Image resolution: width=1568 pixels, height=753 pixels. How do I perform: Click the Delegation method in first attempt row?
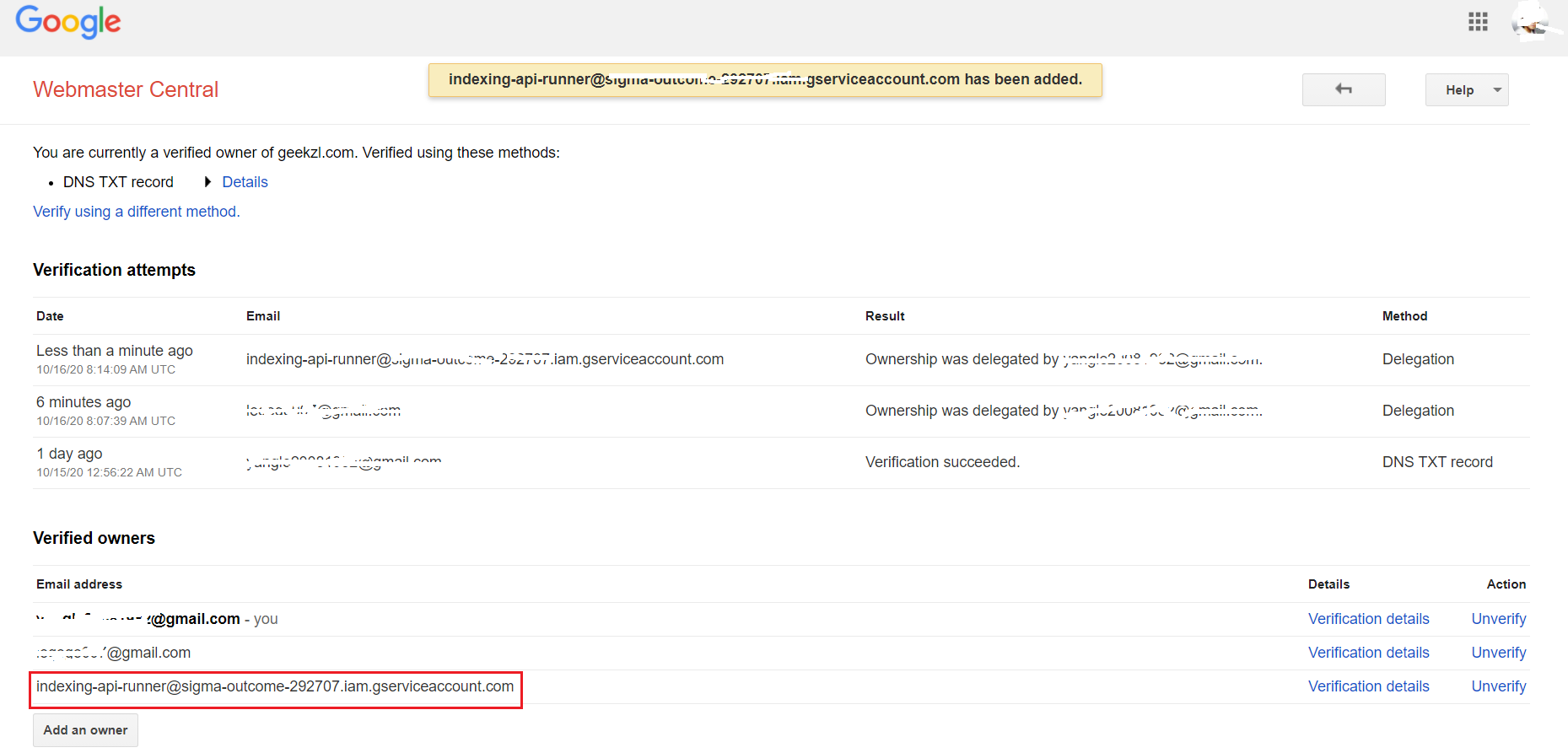pos(1418,359)
